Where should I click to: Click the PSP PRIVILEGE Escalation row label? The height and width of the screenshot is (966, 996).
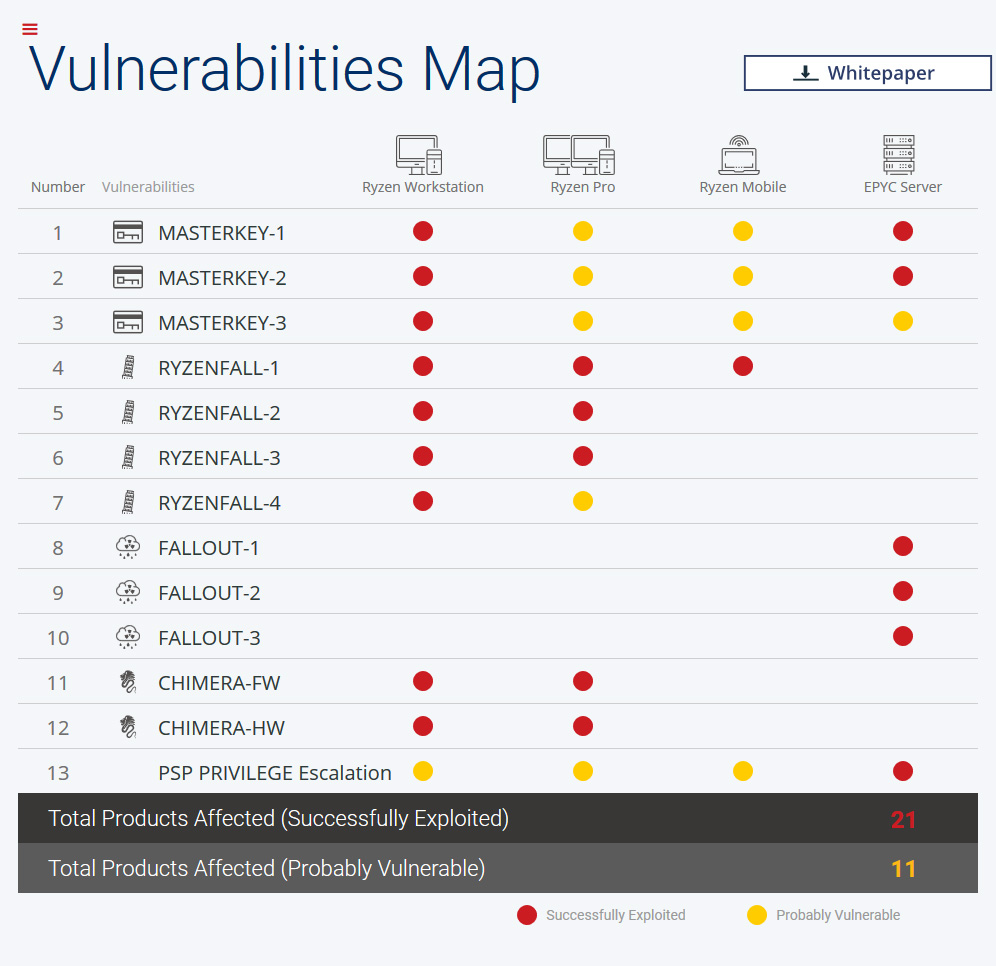click(x=275, y=773)
